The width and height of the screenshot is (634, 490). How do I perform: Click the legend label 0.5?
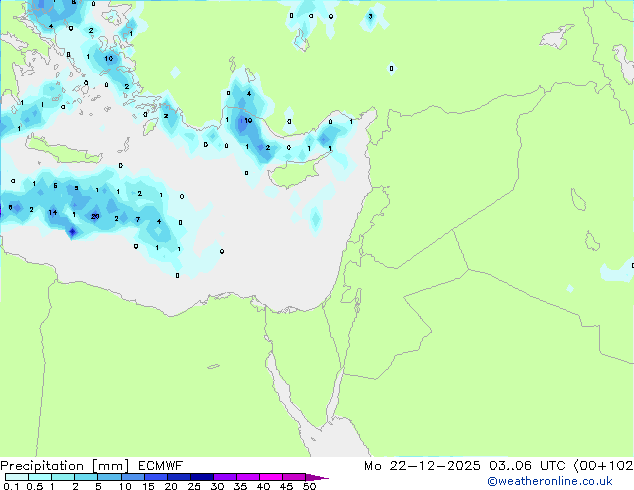34,486
